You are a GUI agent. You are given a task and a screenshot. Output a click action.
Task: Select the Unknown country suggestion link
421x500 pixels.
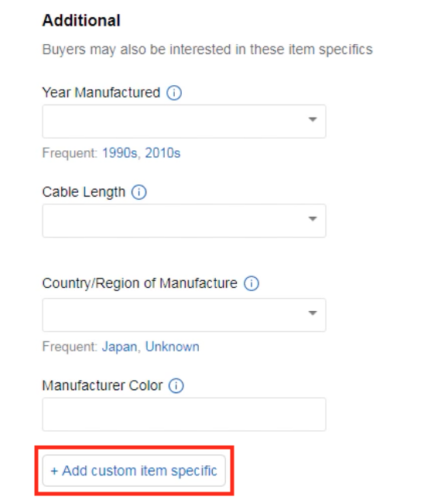point(172,347)
